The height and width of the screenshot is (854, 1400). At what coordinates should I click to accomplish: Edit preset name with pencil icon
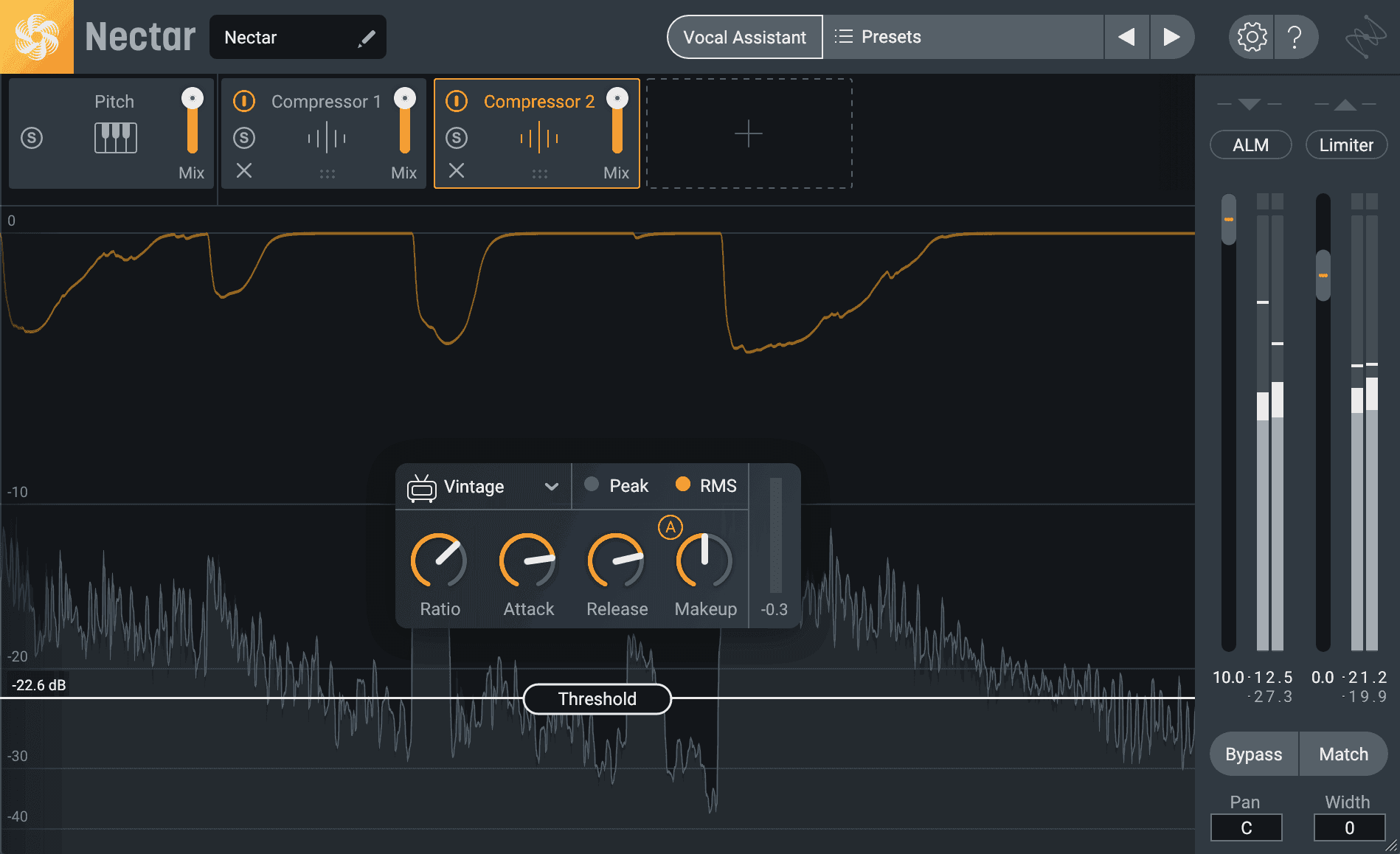point(367,38)
